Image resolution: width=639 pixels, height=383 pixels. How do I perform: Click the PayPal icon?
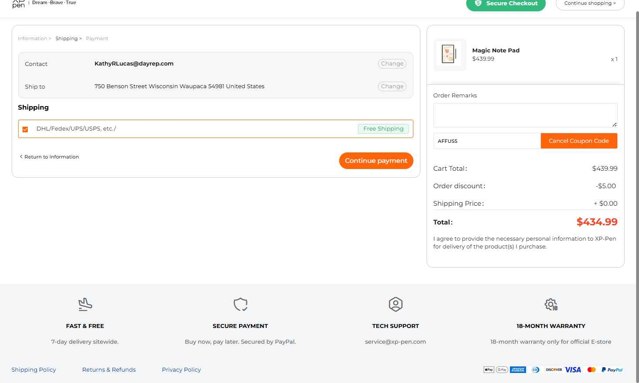tap(612, 370)
